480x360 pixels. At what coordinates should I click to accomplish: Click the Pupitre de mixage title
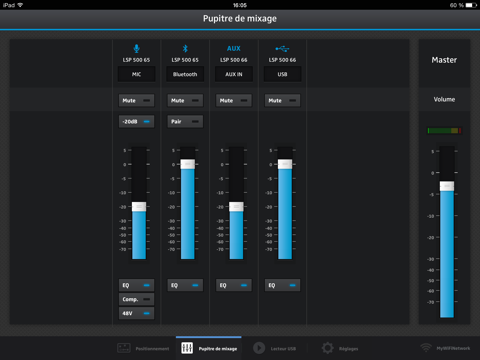coord(240,19)
